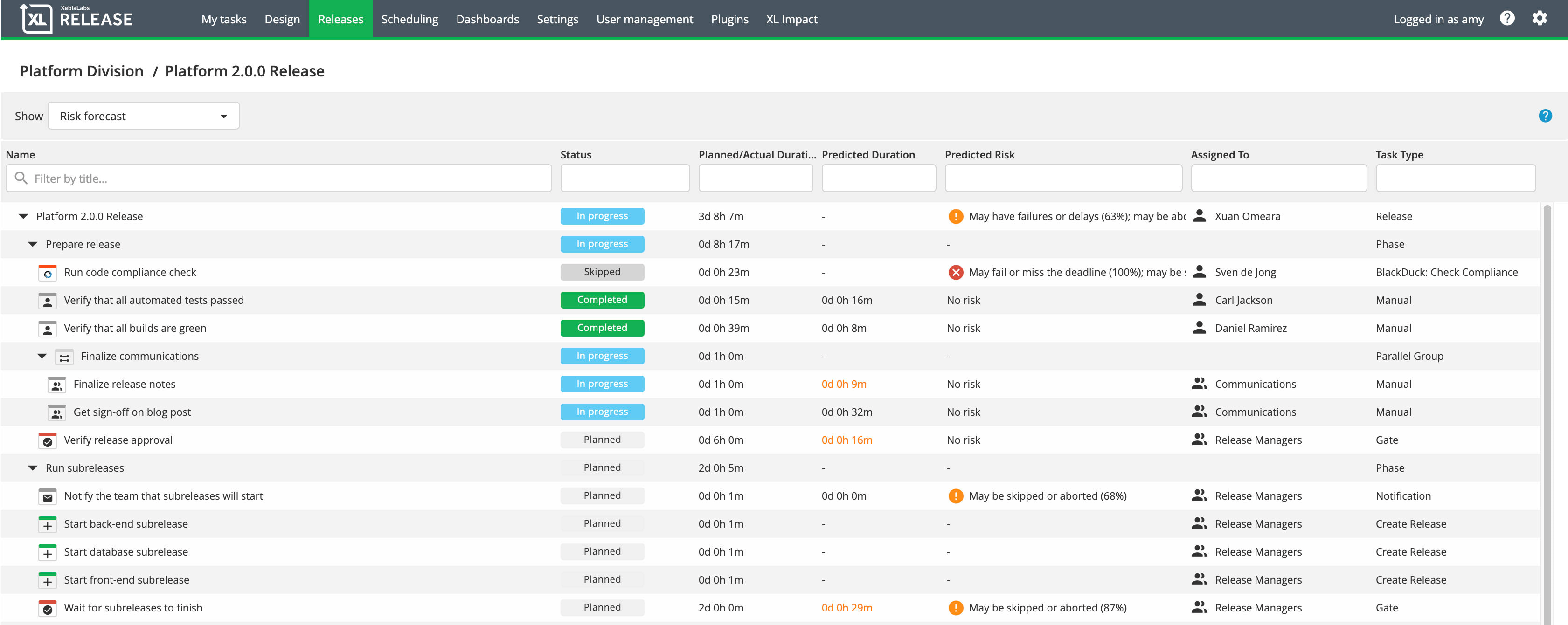This screenshot has width=1568, height=625.
Task: Collapse the Platform 2.0.0 Release tree node
Action: [23, 216]
